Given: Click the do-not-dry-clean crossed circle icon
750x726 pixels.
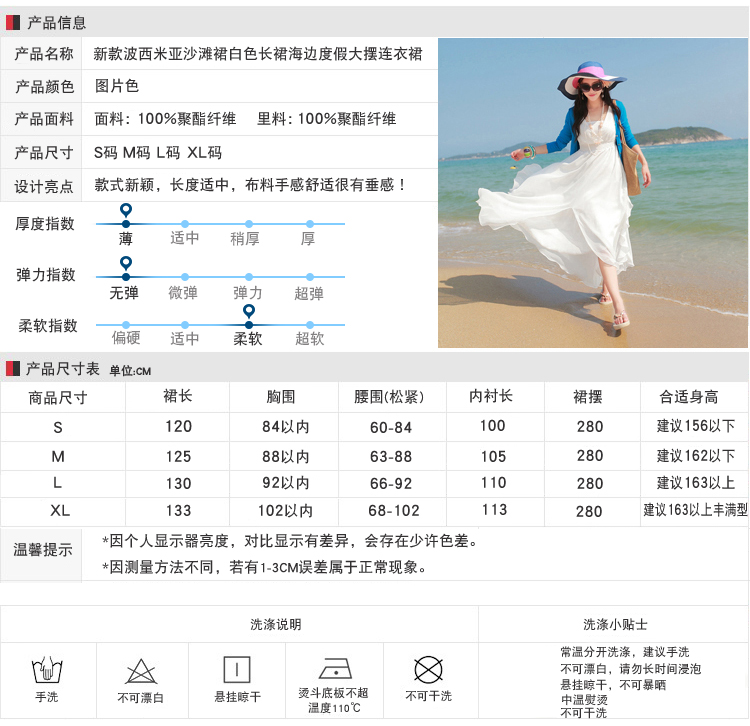Looking at the screenshot, I should point(428,669).
